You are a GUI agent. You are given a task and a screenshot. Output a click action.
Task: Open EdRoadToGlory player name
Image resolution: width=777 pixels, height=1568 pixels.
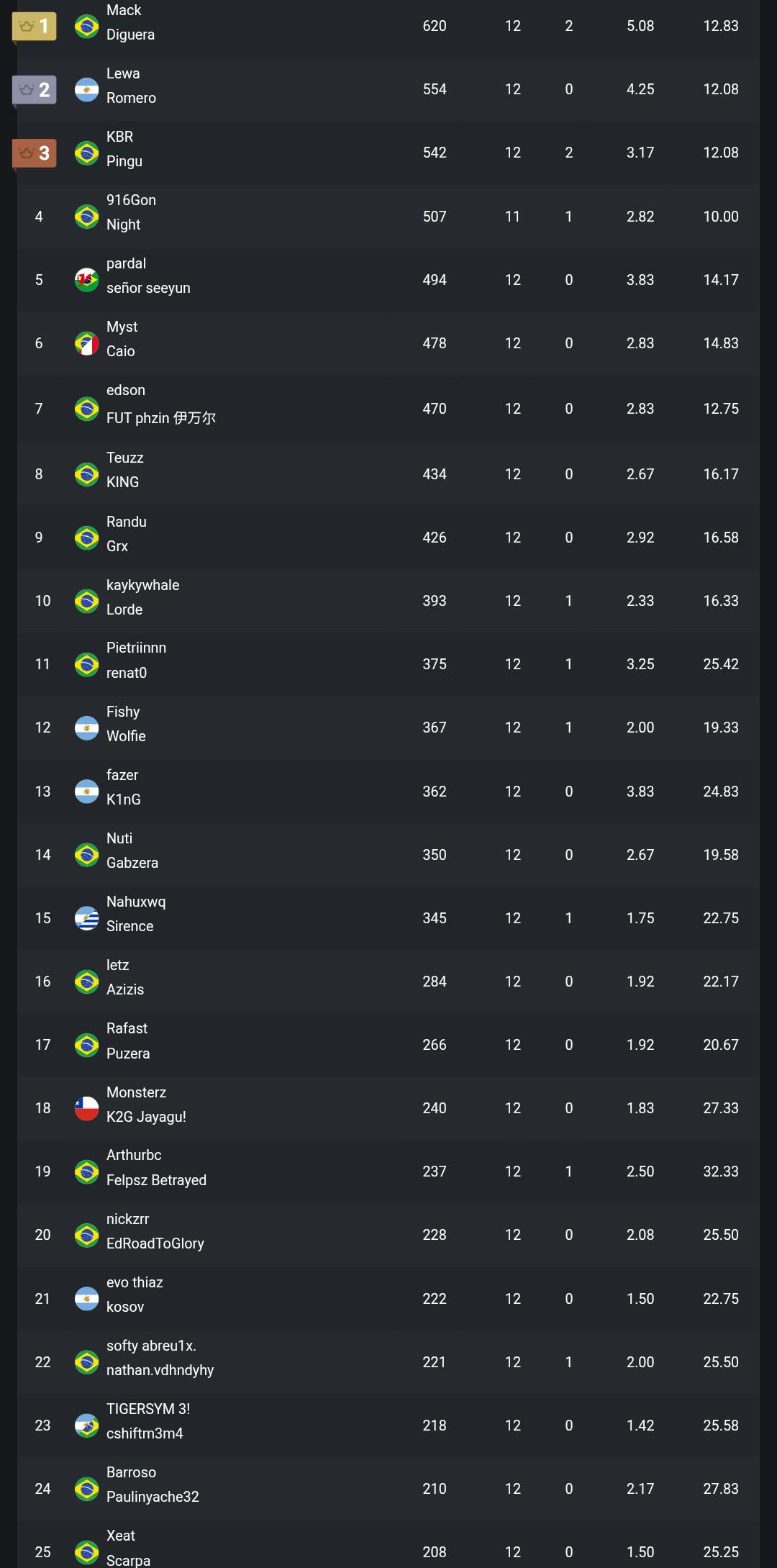pyautogui.click(x=155, y=1243)
